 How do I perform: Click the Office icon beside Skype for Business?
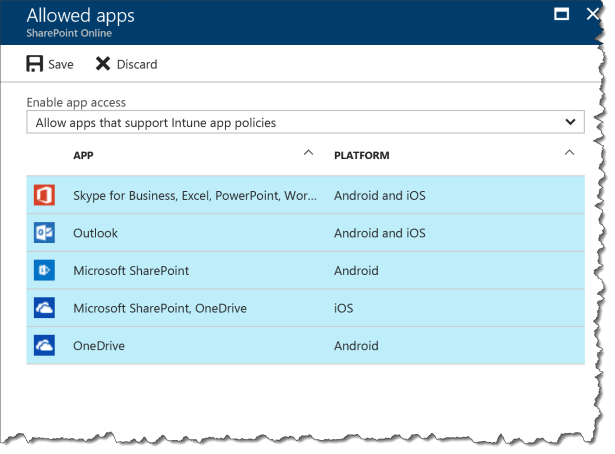[x=44, y=195]
